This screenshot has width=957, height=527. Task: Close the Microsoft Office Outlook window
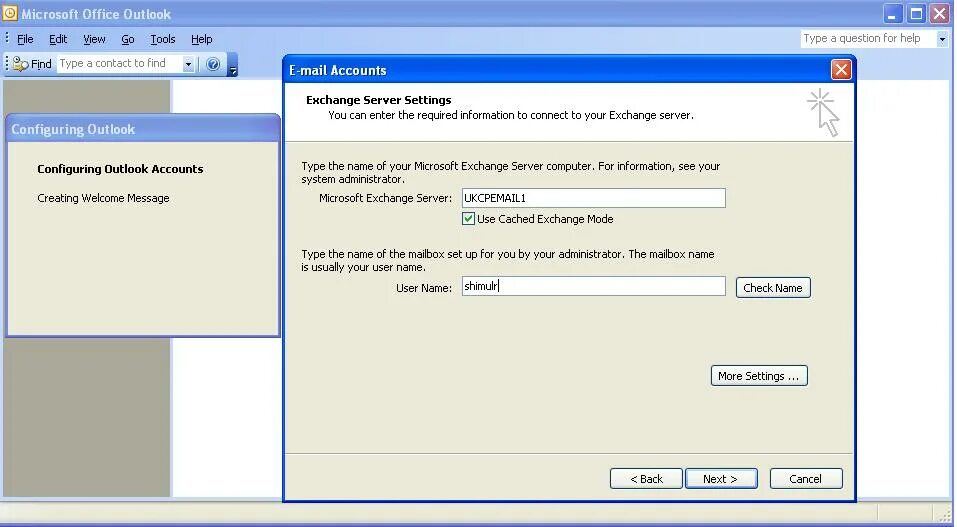coord(939,13)
